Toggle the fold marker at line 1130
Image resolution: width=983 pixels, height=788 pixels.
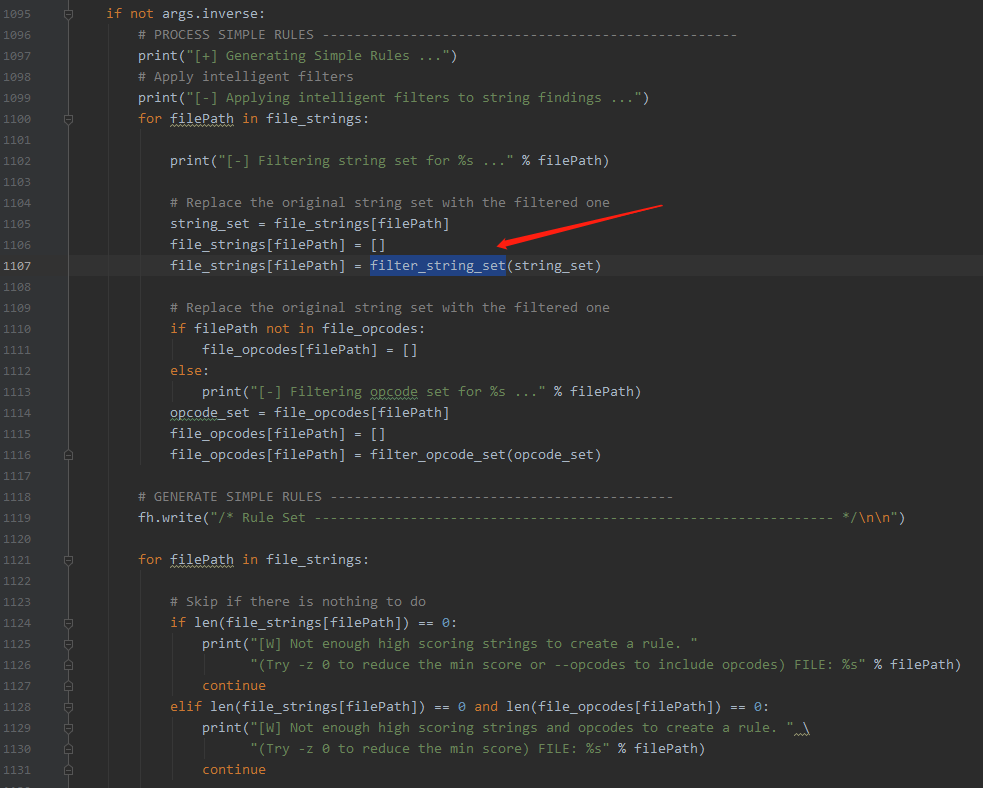tap(68, 749)
